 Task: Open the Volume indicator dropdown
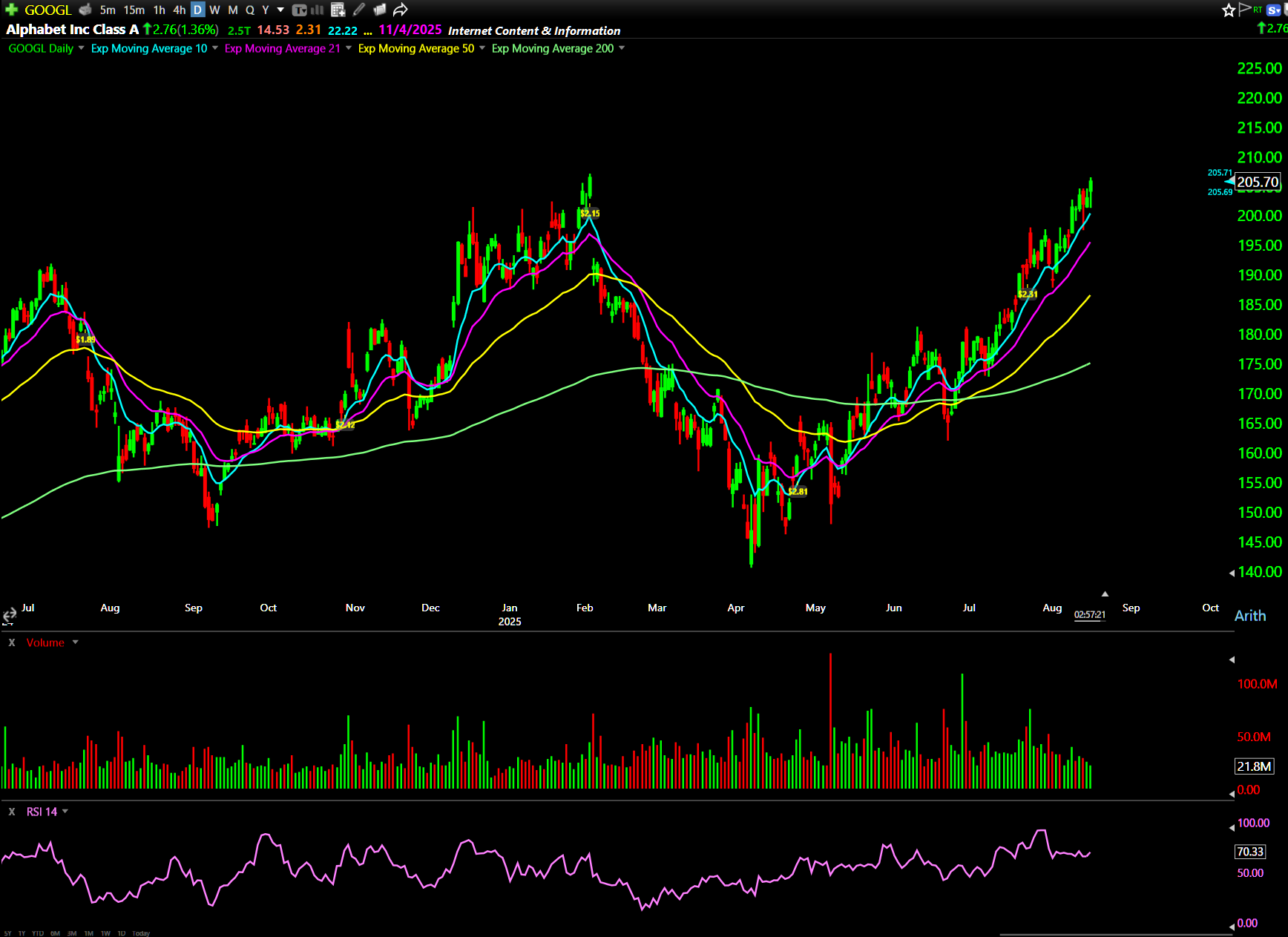(x=75, y=642)
